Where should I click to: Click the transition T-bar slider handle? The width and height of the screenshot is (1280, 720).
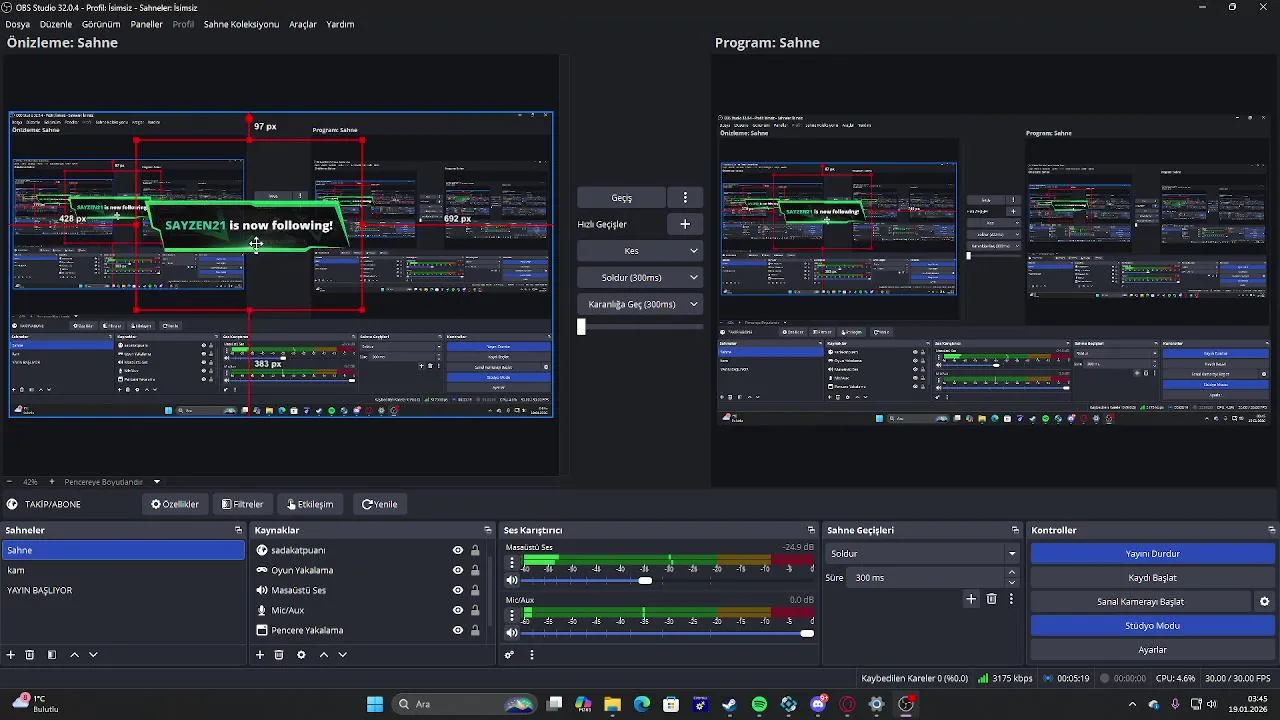click(x=581, y=326)
